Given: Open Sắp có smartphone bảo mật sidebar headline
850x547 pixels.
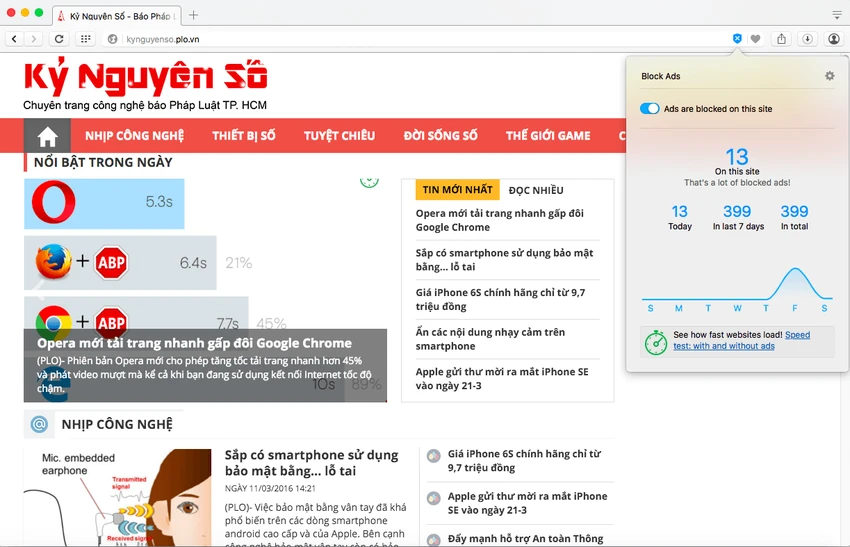Looking at the screenshot, I should pos(504,260).
